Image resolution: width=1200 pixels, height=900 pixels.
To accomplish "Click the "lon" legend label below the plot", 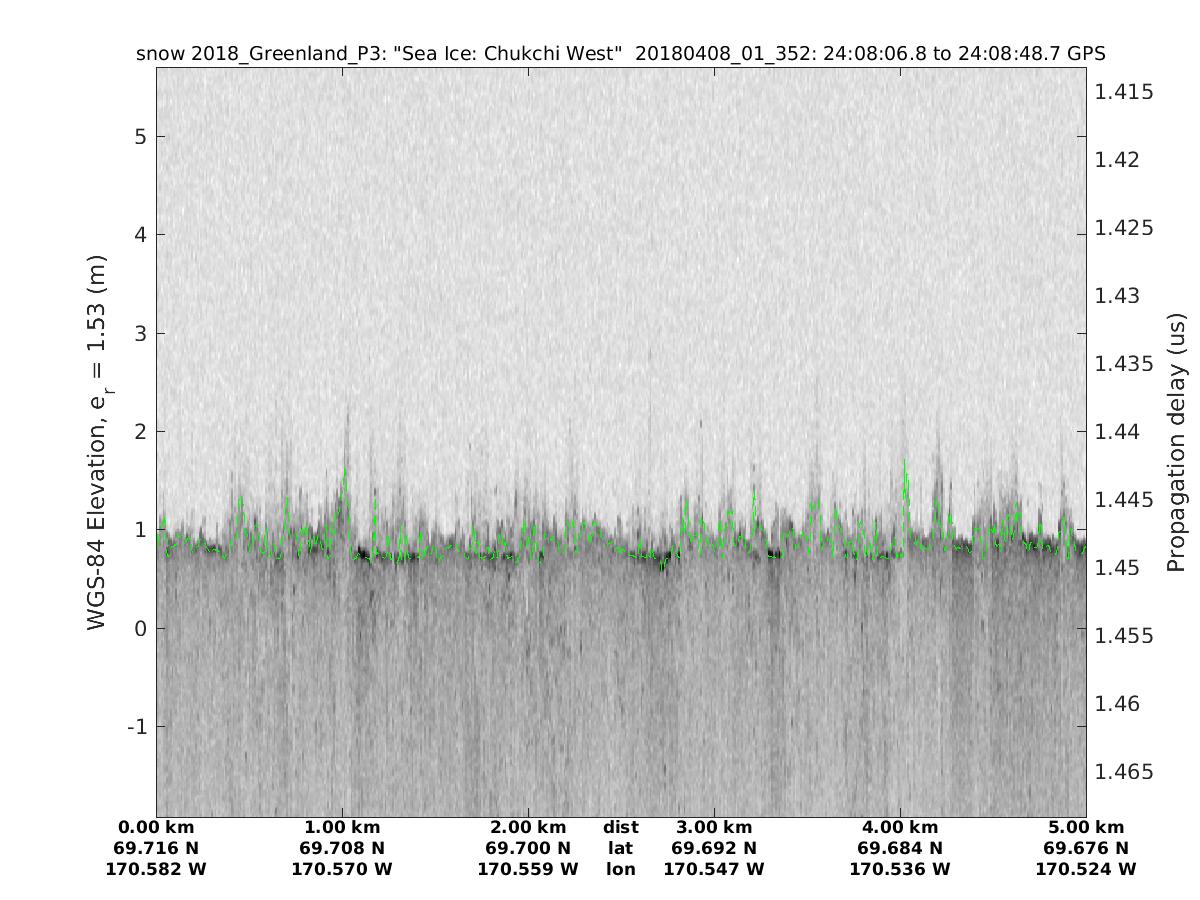I will (620, 869).
